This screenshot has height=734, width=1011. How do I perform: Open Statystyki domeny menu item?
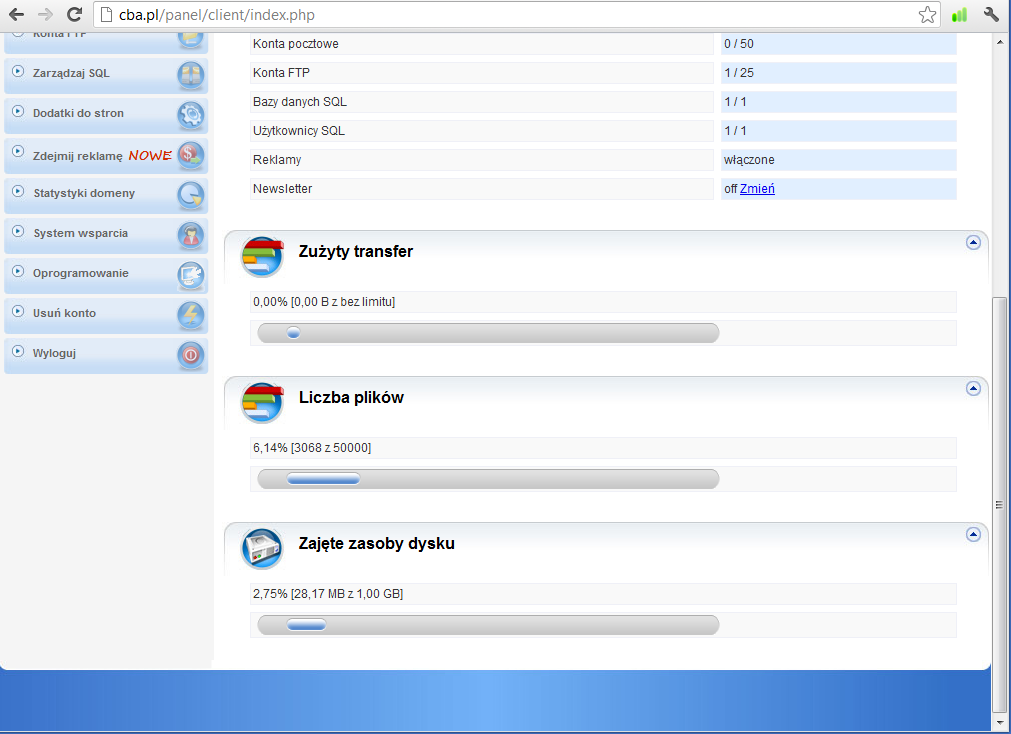tap(106, 195)
